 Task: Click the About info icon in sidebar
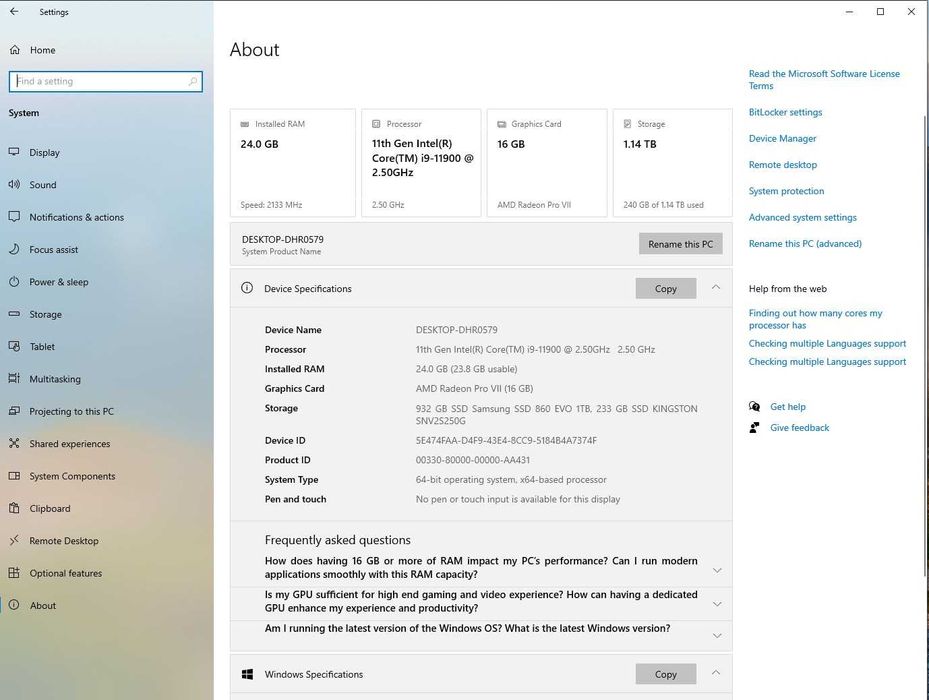(x=14, y=605)
